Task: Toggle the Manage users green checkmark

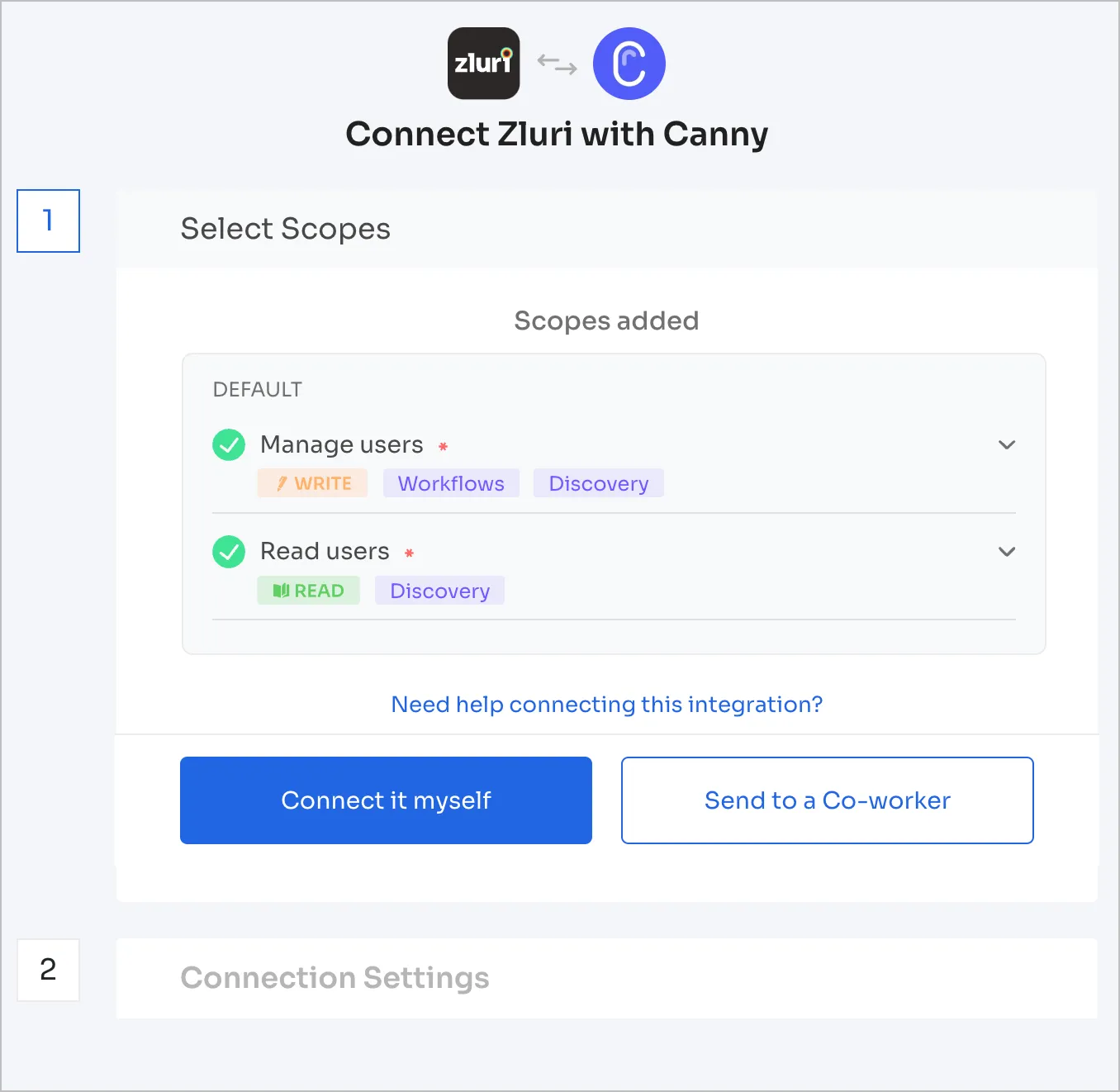Action: 229,444
